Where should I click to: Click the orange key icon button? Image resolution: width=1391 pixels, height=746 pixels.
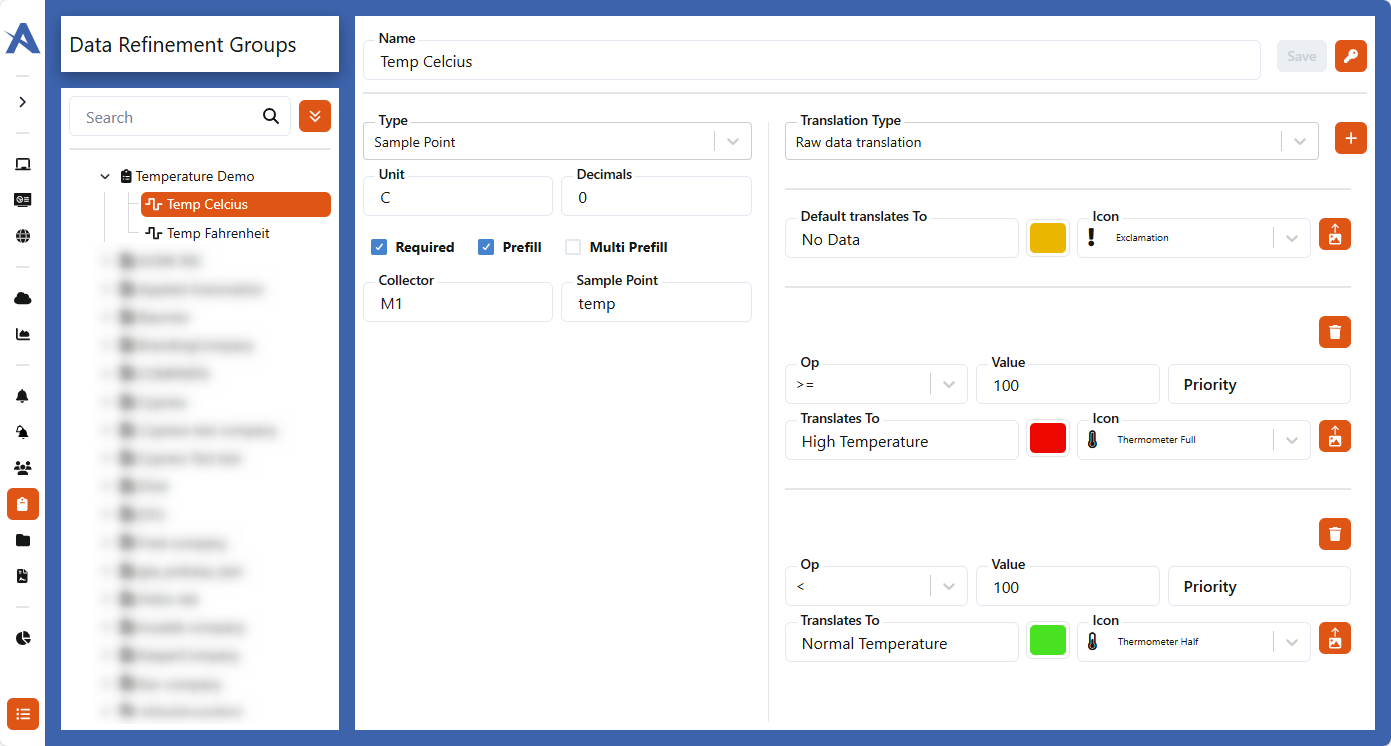[1350, 56]
